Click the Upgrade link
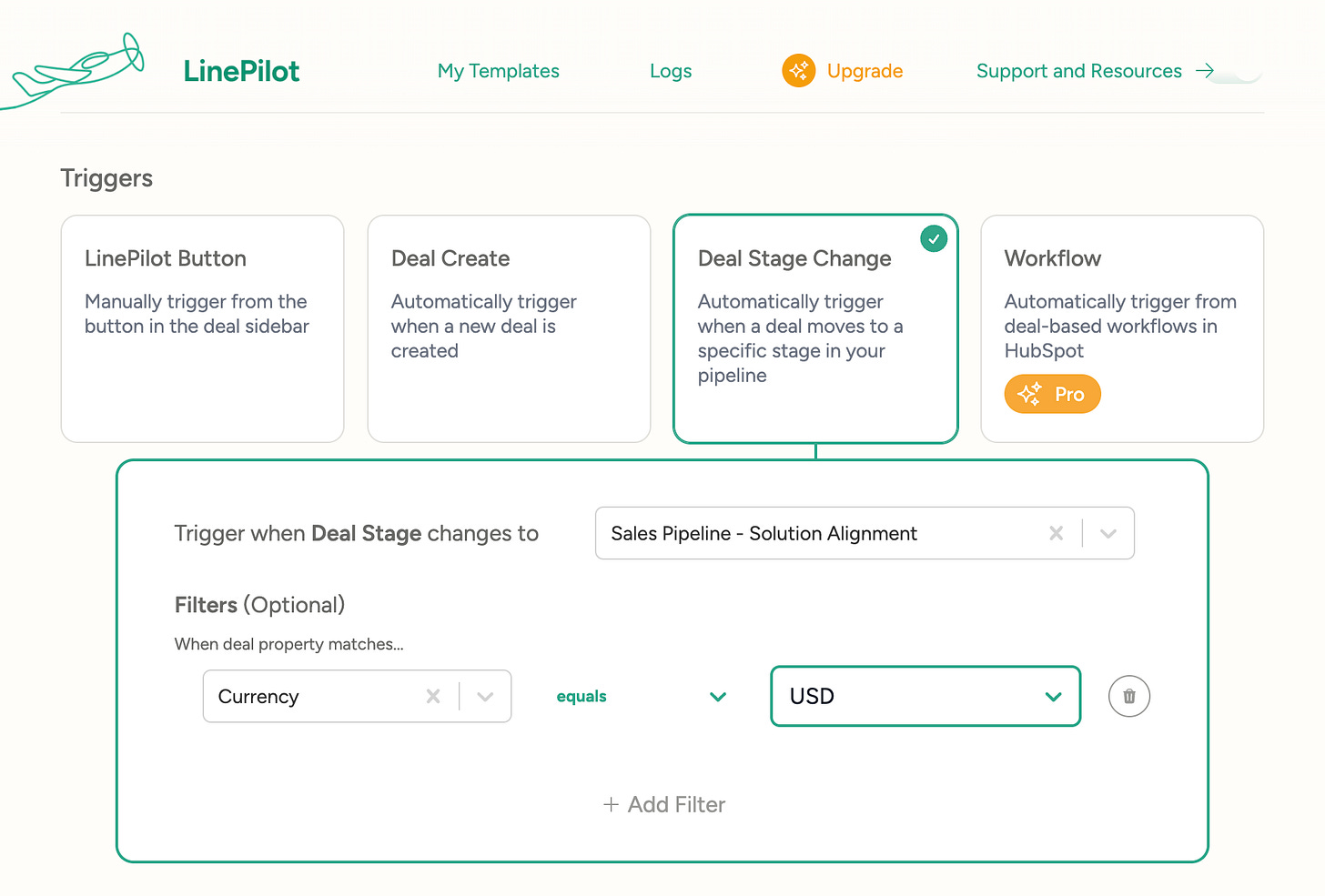This screenshot has height=896, width=1325. click(865, 71)
